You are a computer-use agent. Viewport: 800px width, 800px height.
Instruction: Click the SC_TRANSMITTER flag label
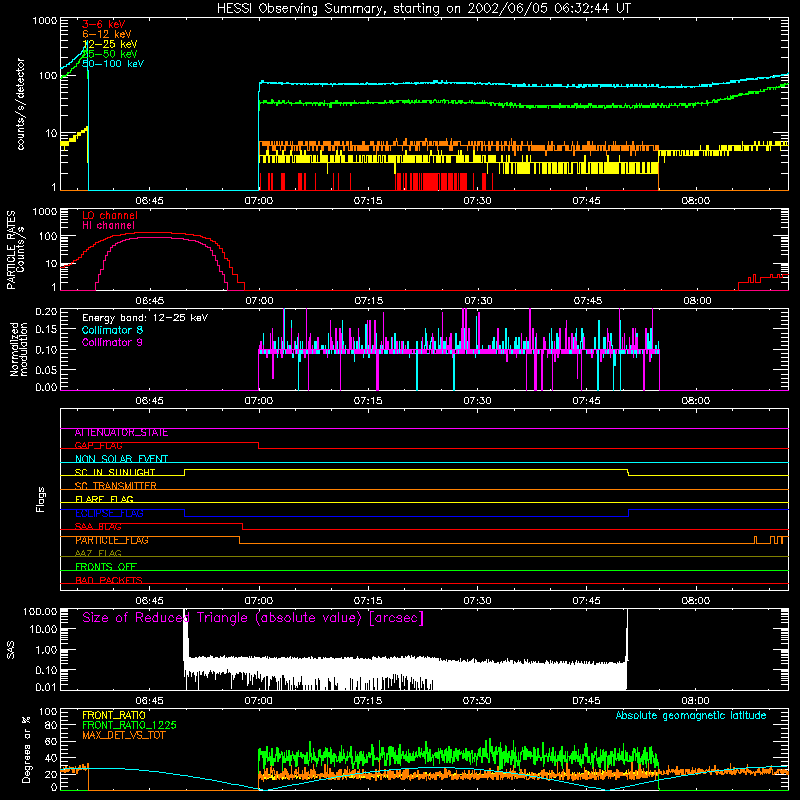116,486
